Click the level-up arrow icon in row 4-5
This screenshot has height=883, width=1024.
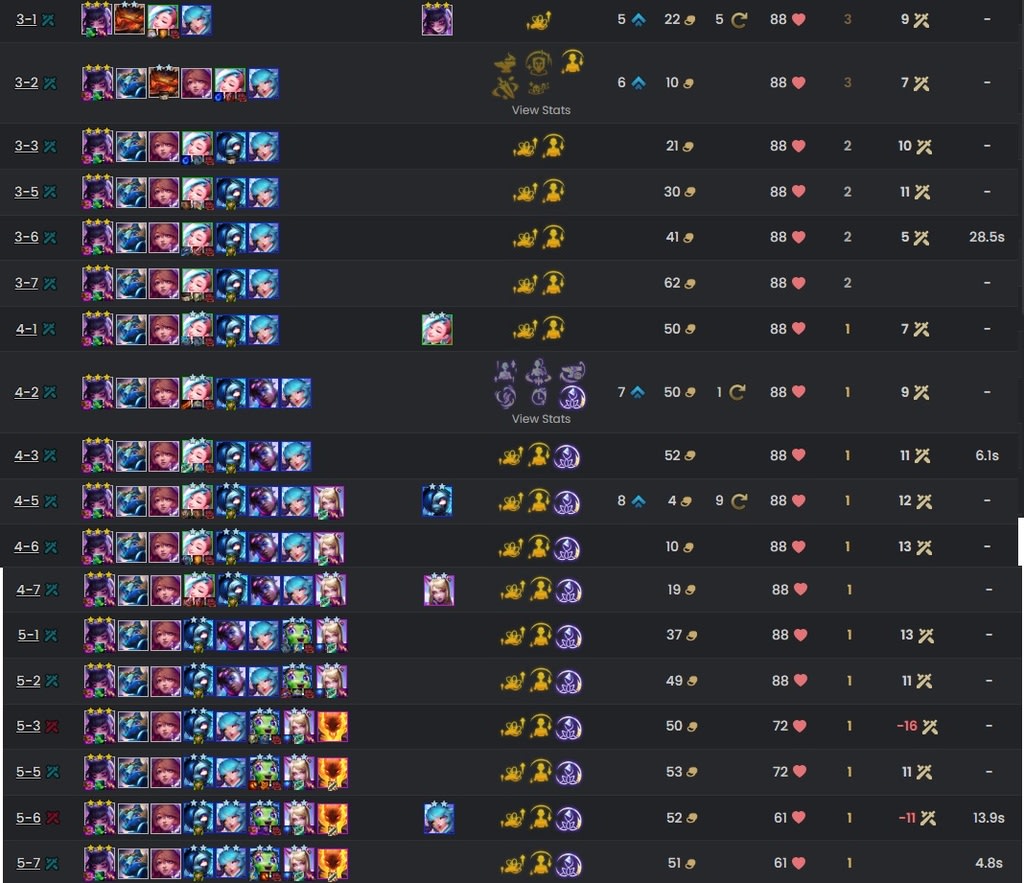click(638, 501)
